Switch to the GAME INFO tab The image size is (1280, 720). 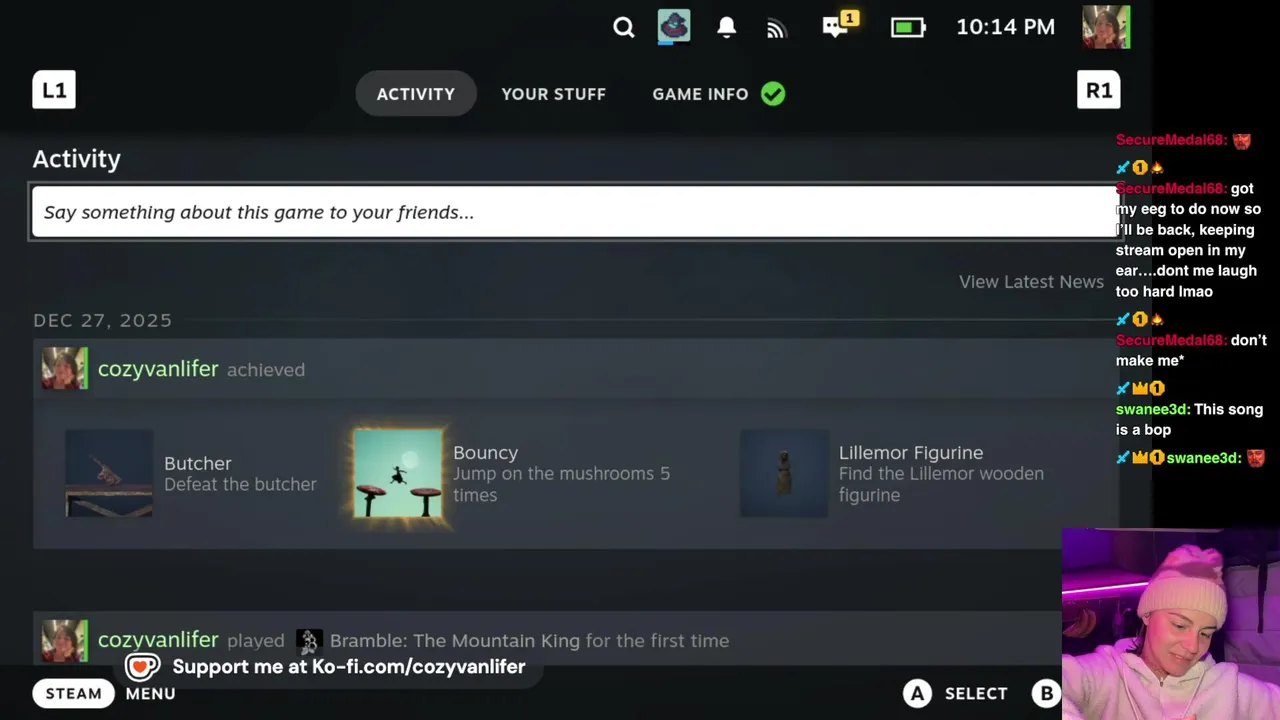coord(700,93)
